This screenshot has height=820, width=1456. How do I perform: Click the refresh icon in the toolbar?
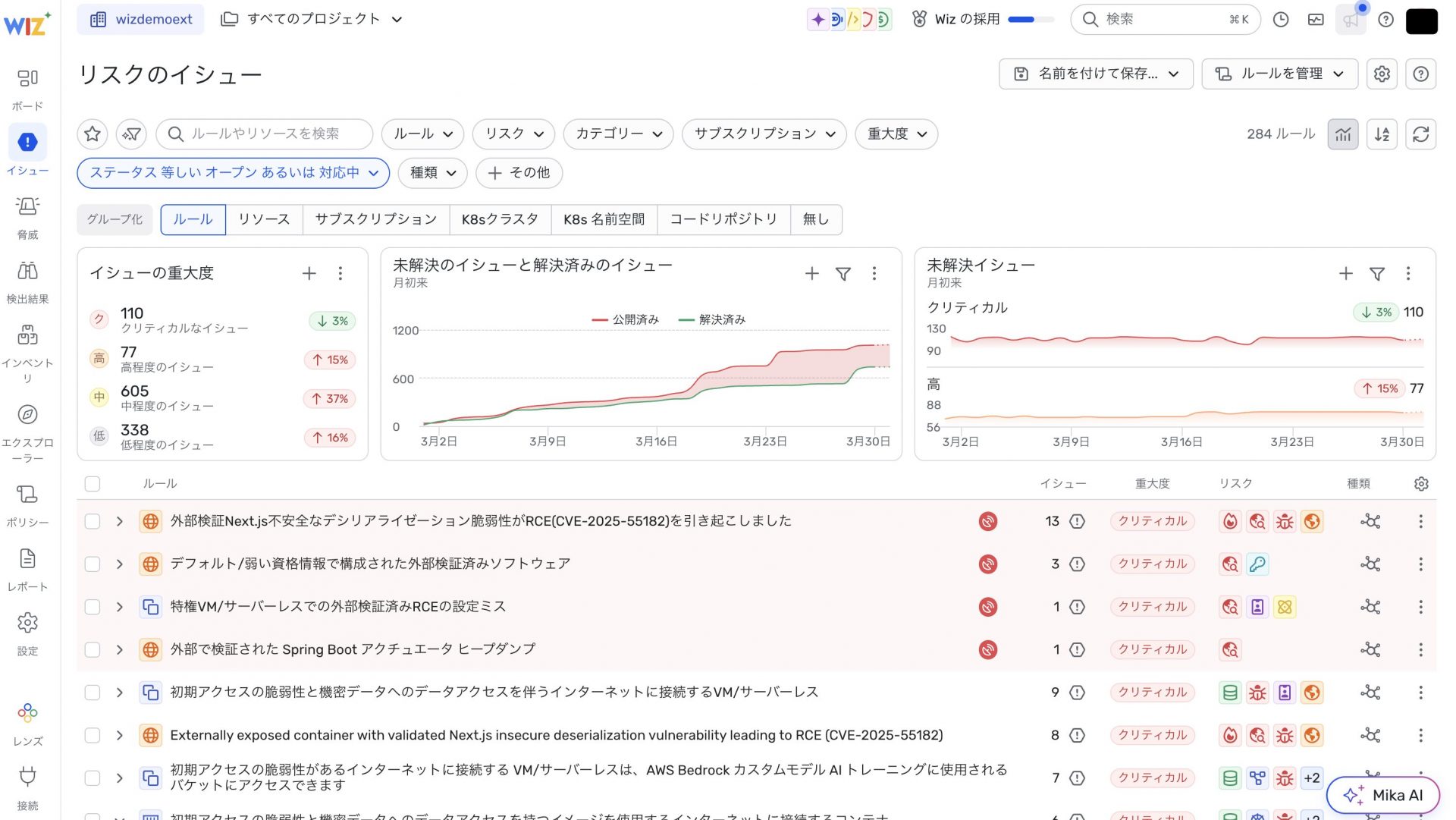click(x=1420, y=134)
